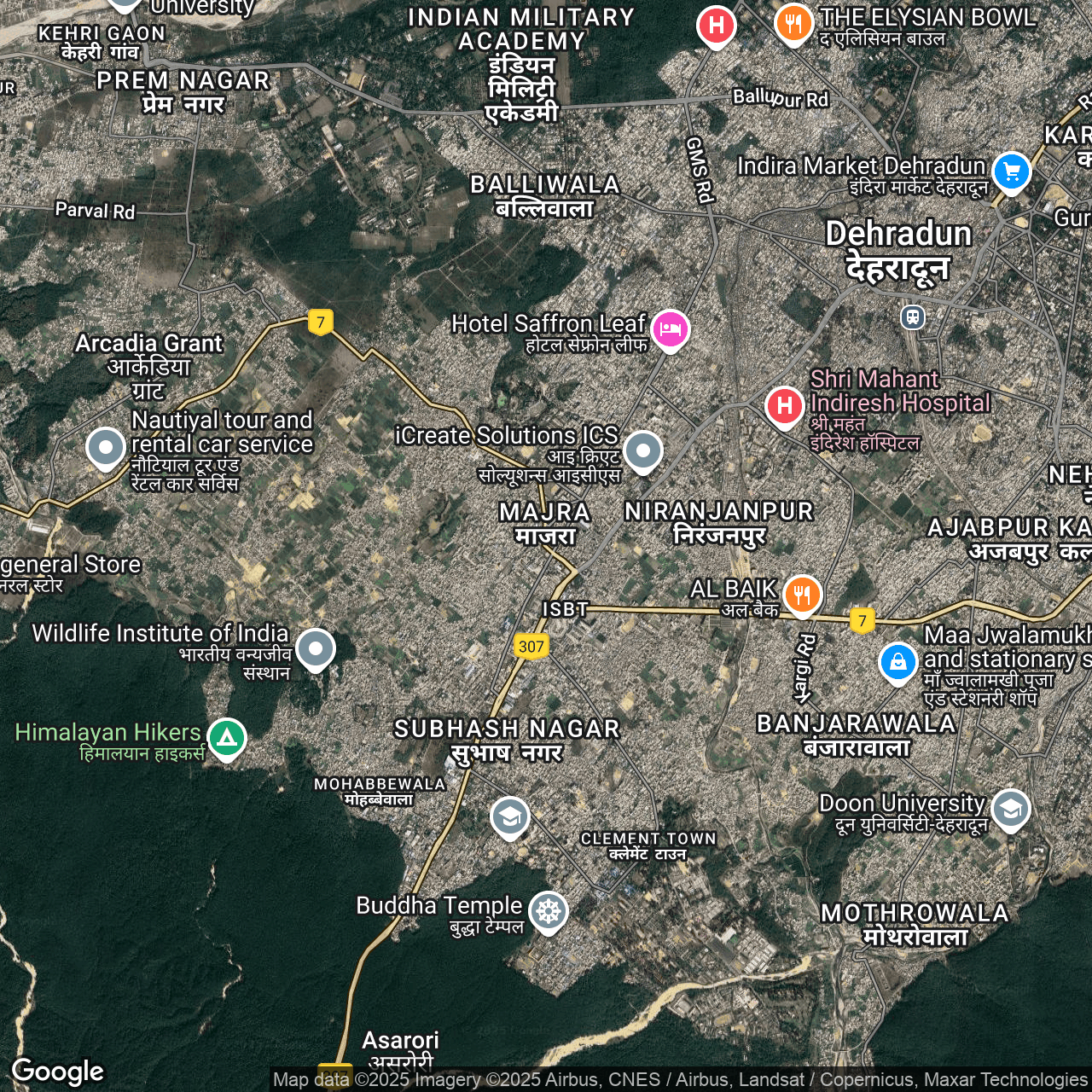Open the AL BAIK restaurant pin
Image resolution: width=1092 pixels, height=1092 pixels.
click(x=802, y=594)
